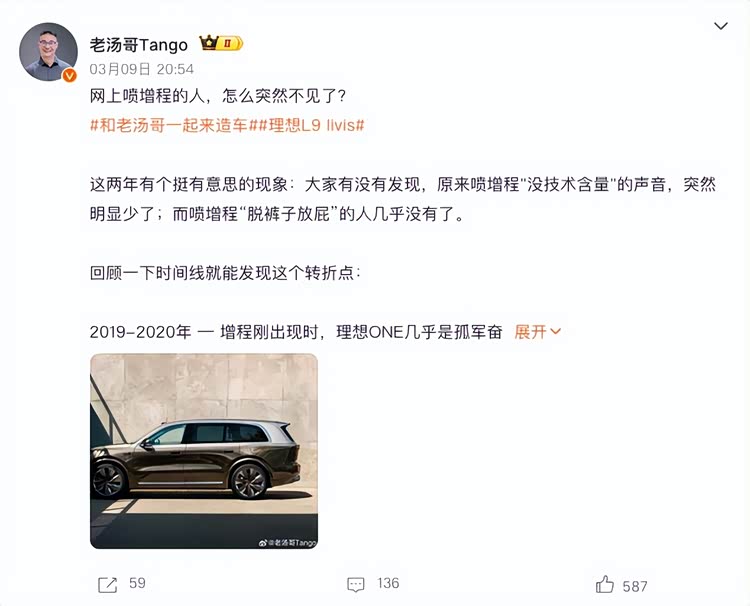The image size is (750, 606).
Task: Click the post title line about 喷增程
Action: [218, 96]
